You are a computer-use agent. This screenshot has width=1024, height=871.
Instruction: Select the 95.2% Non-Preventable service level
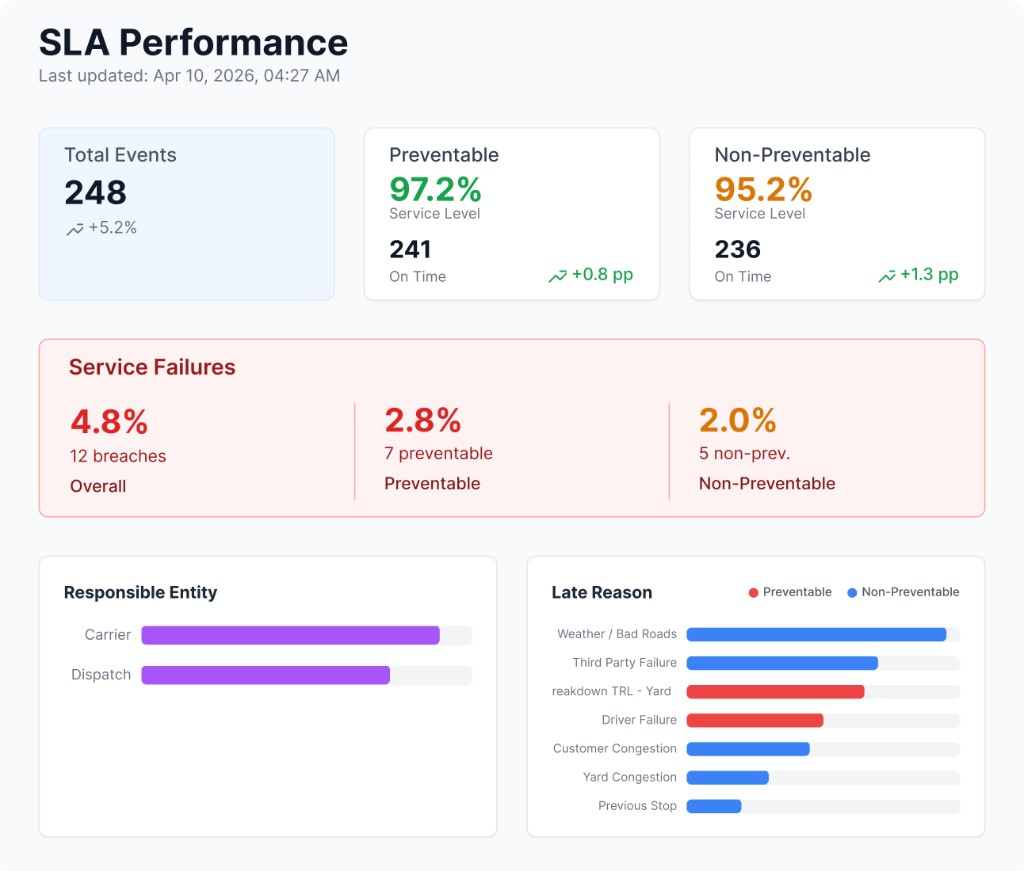[763, 189]
